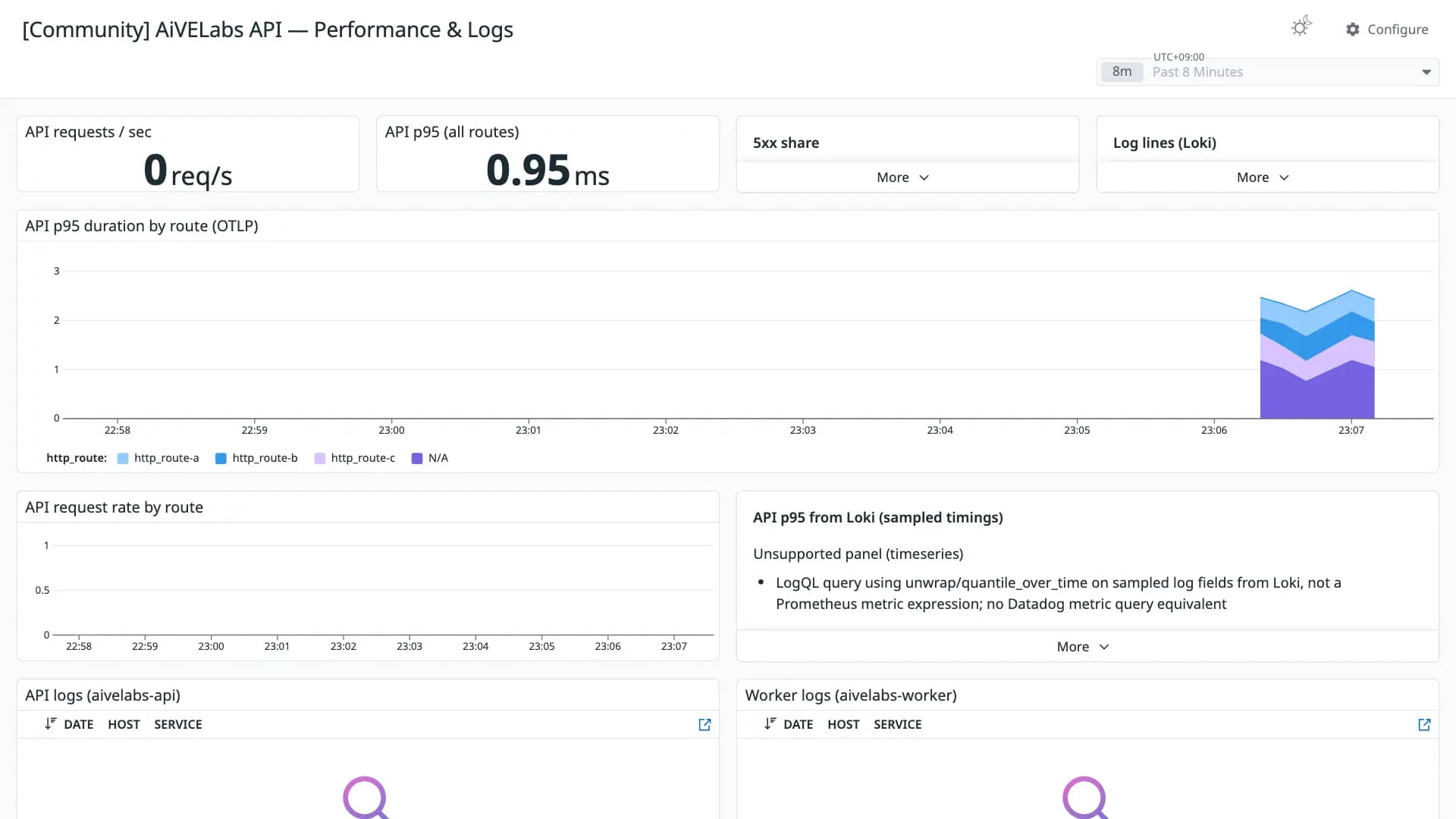Toggle the dark/light theme icon
The height and width of the screenshot is (819, 1456).
click(1301, 27)
